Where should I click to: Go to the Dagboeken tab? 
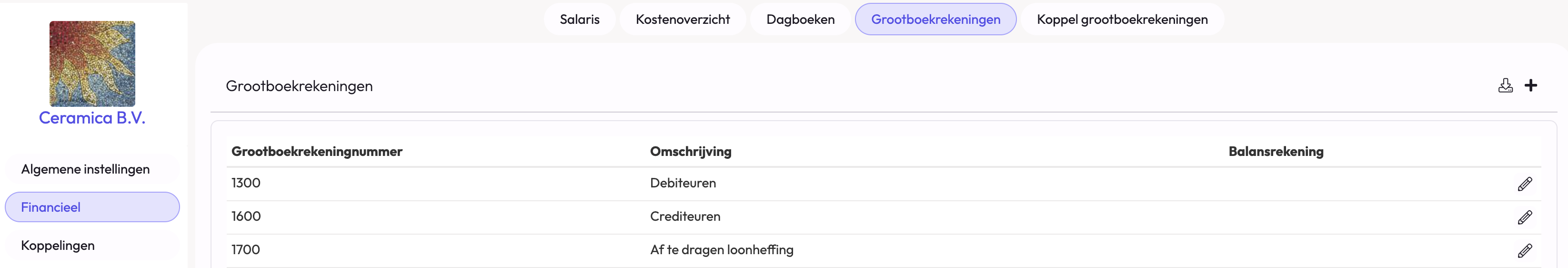(x=800, y=20)
